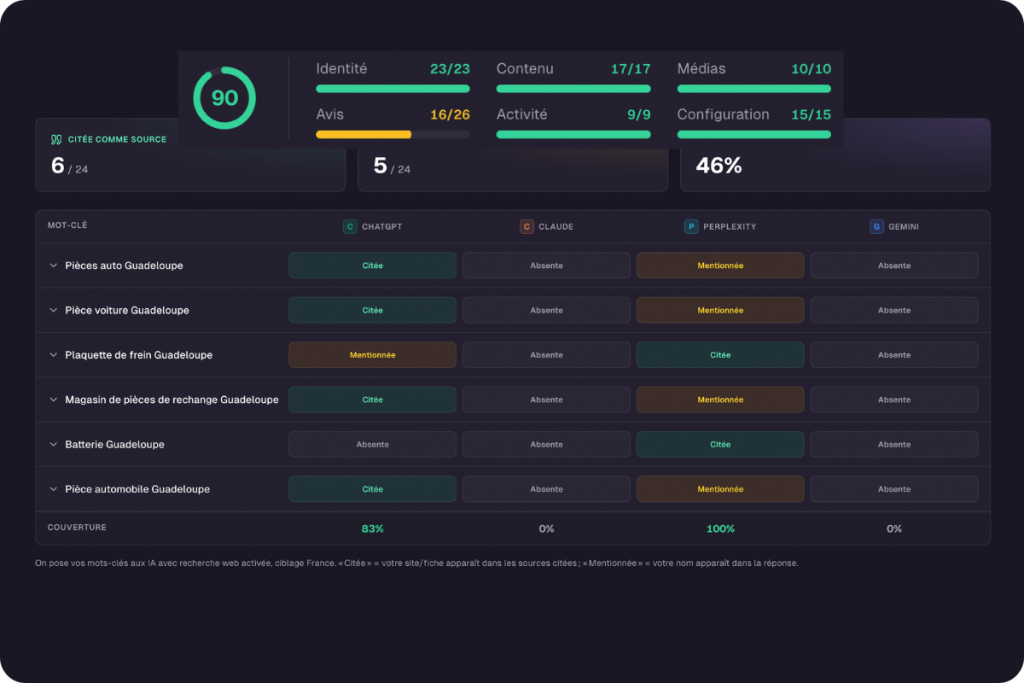This screenshot has height=683, width=1024.
Task: Click ChatGPT Absente badge for Batterie Guadeloupe
Action: coord(372,444)
